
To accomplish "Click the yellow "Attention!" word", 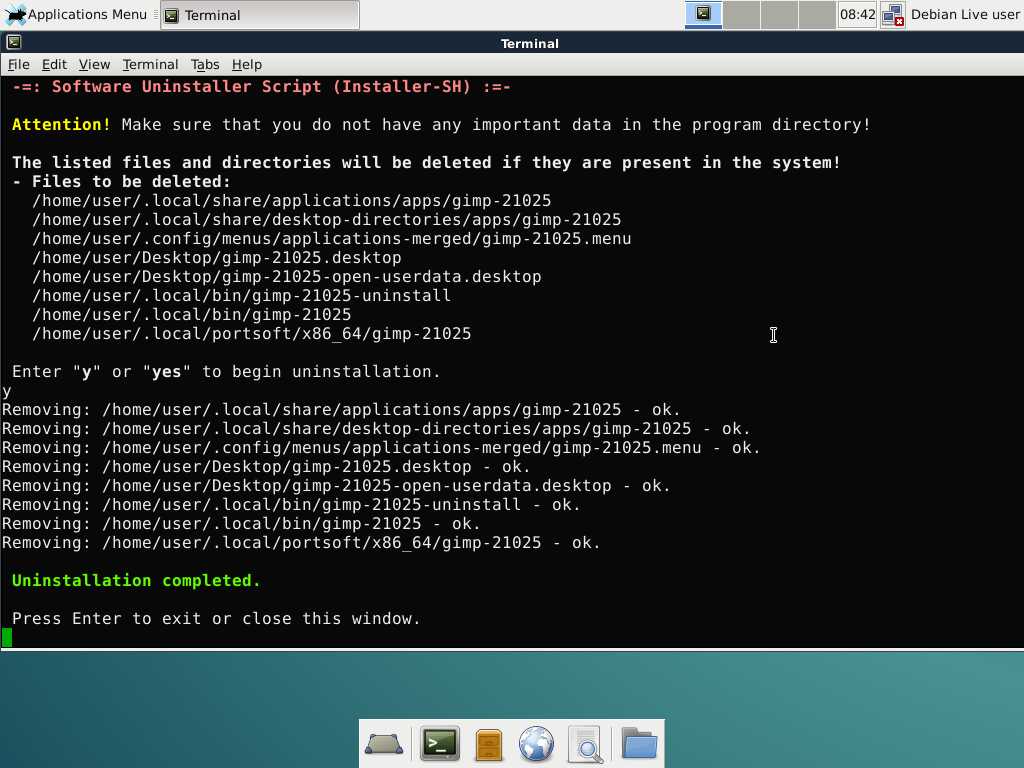I will pos(61,125).
